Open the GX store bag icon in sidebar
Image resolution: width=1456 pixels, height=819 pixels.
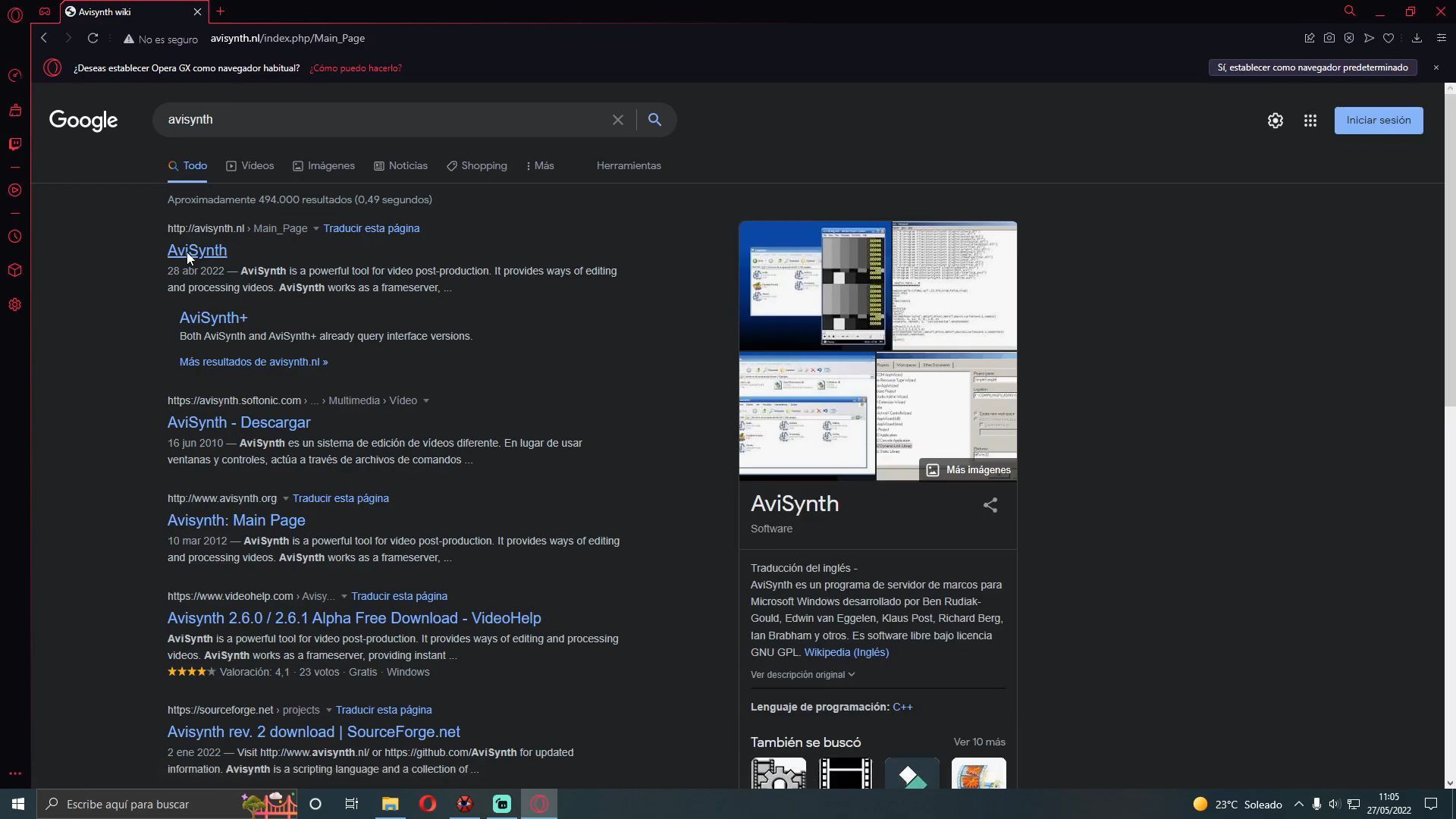(14, 111)
